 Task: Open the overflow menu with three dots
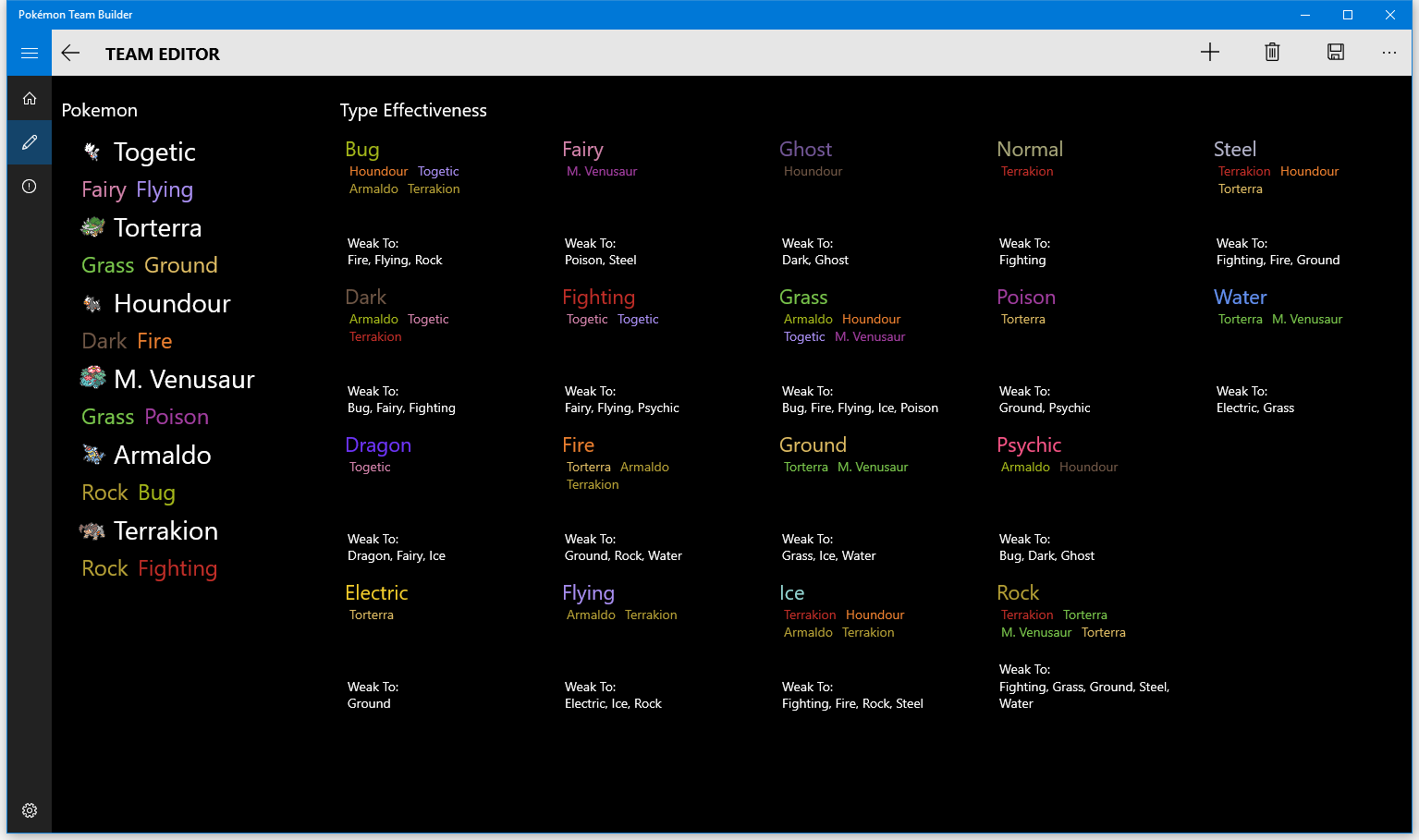click(x=1389, y=53)
